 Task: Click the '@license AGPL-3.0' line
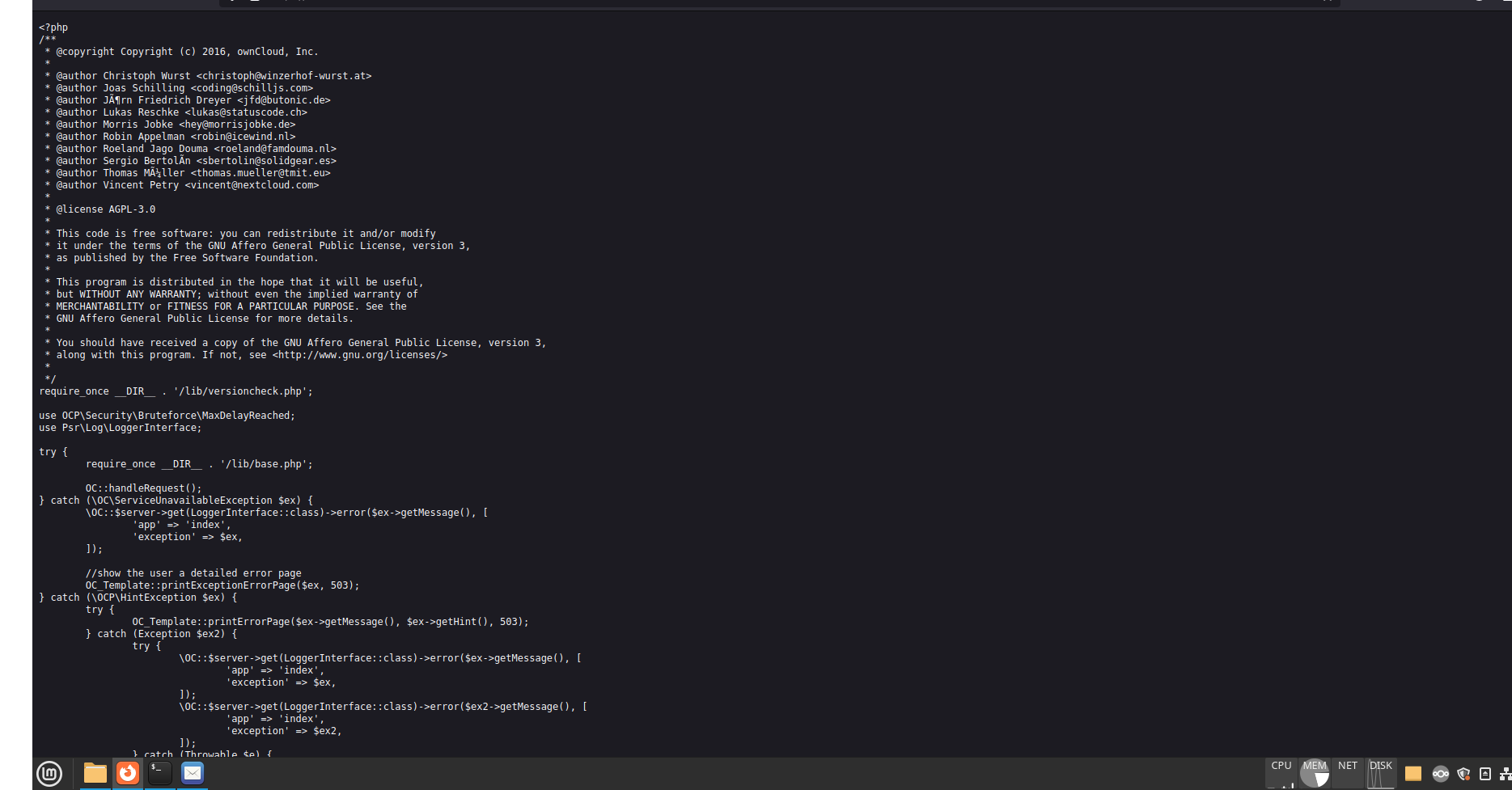(105, 209)
